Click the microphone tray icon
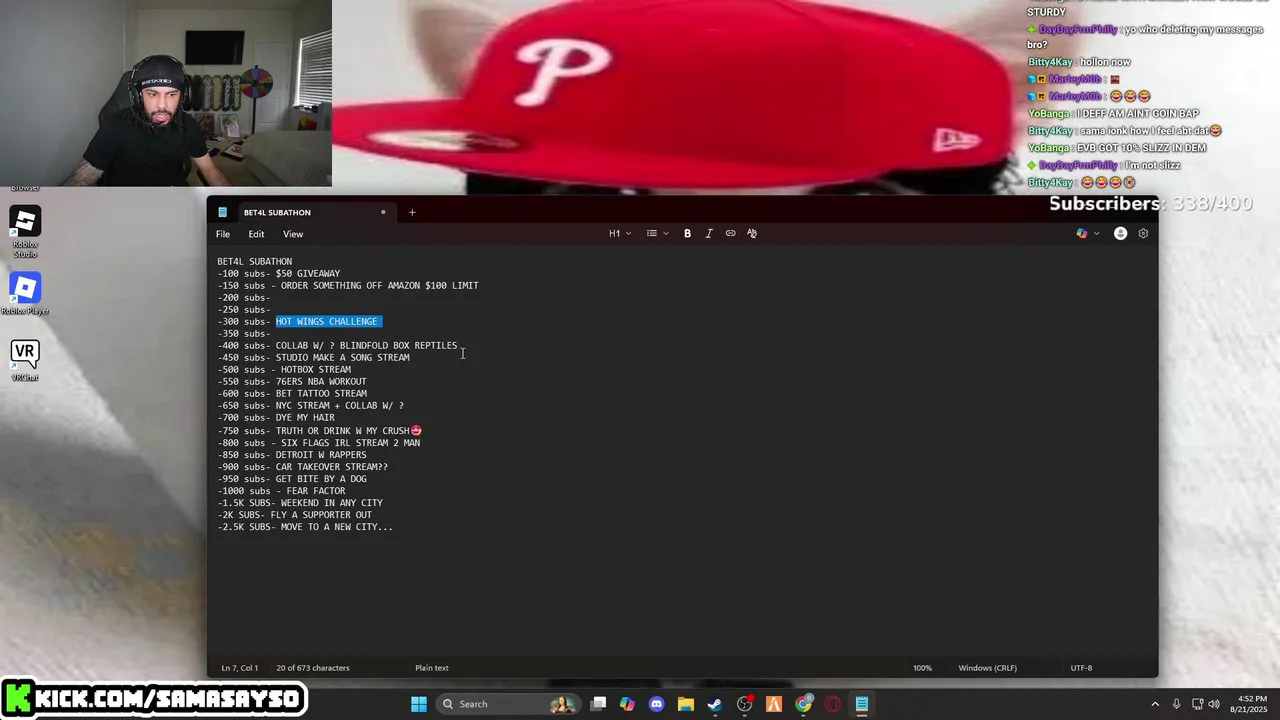Image resolution: width=1280 pixels, height=720 pixels. [1176, 704]
